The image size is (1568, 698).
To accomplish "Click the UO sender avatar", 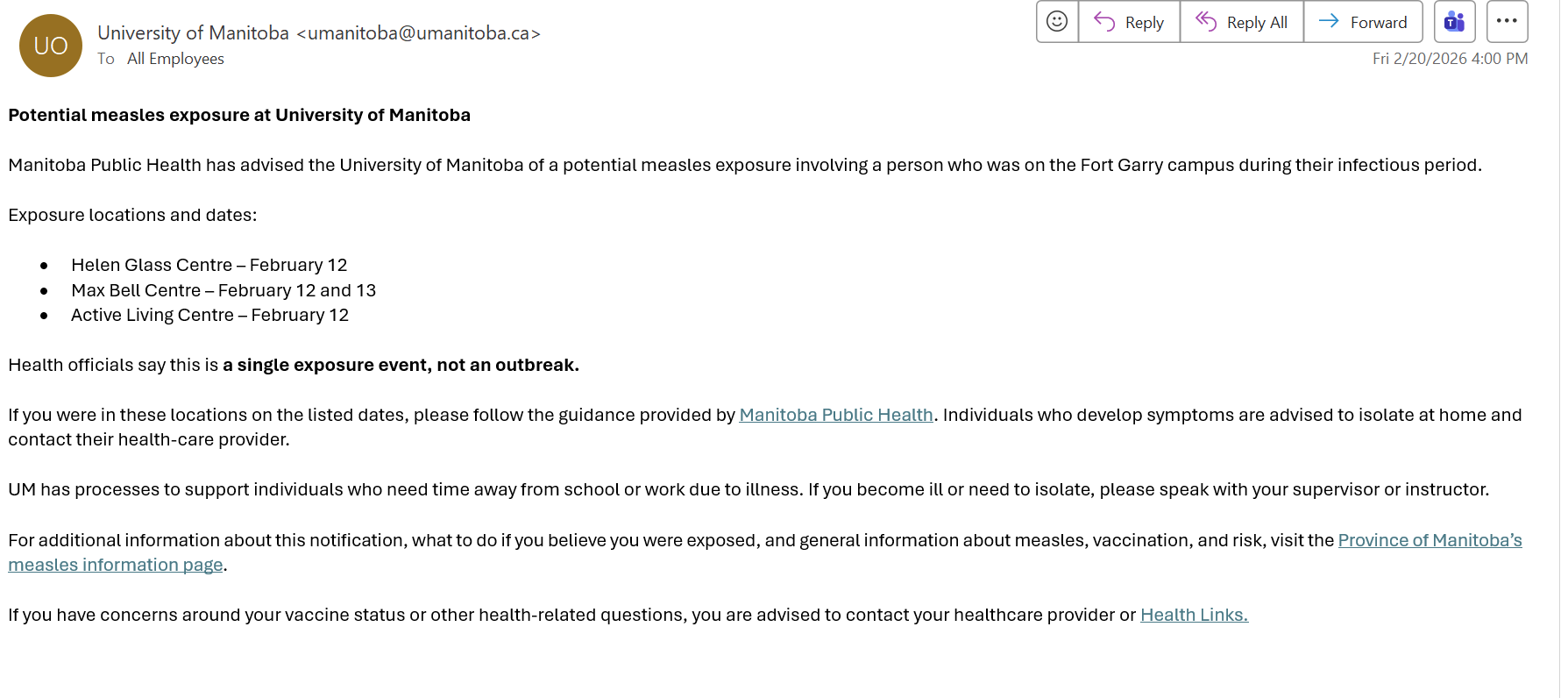I will point(51,46).
